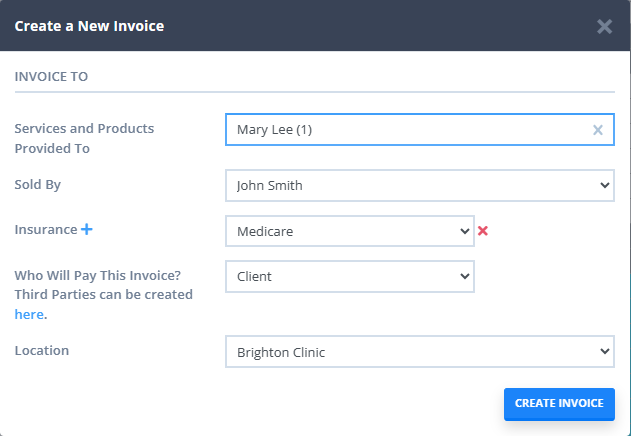
Task: Remove Medicare insurance with red X
Action: (x=483, y=231)
